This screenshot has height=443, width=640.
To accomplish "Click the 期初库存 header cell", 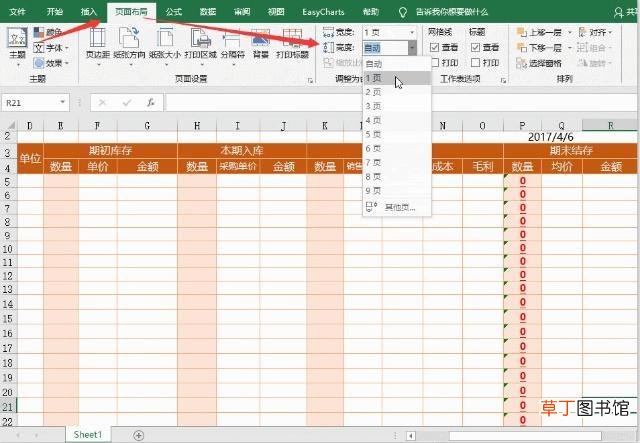I will (x=110, y=151).
